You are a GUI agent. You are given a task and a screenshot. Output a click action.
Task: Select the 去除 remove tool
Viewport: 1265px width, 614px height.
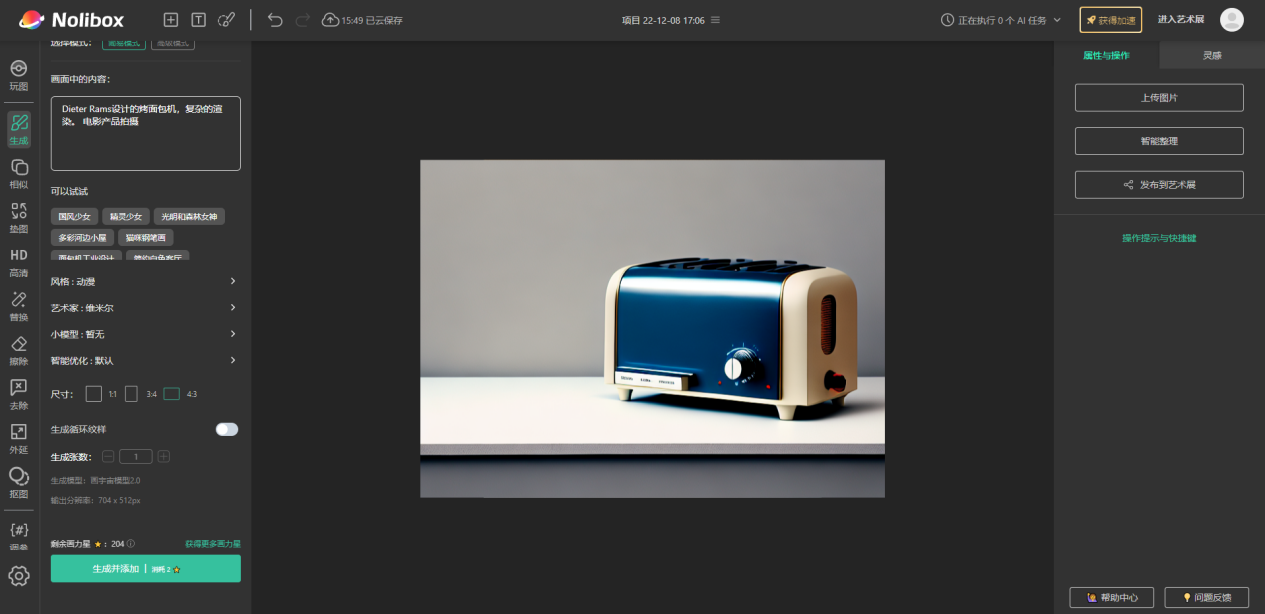[x=19, y=394]
